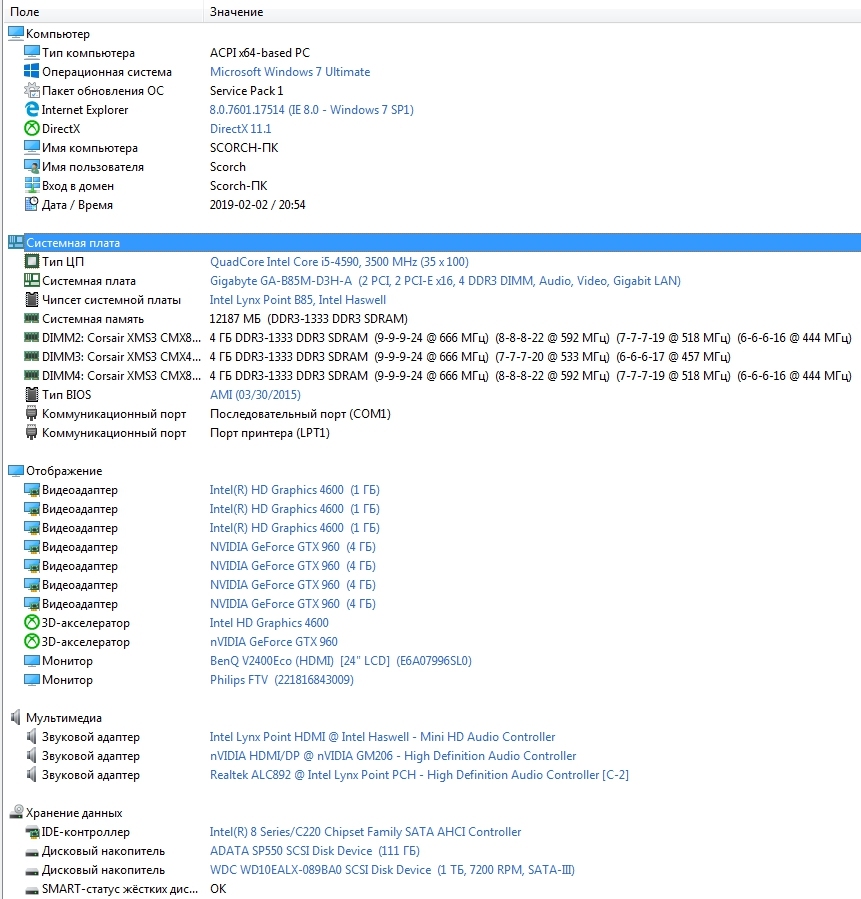This screenshot has width=861, height=899.
Task: Click the Service Pack 1 value
Action: [x=246, y=91]
